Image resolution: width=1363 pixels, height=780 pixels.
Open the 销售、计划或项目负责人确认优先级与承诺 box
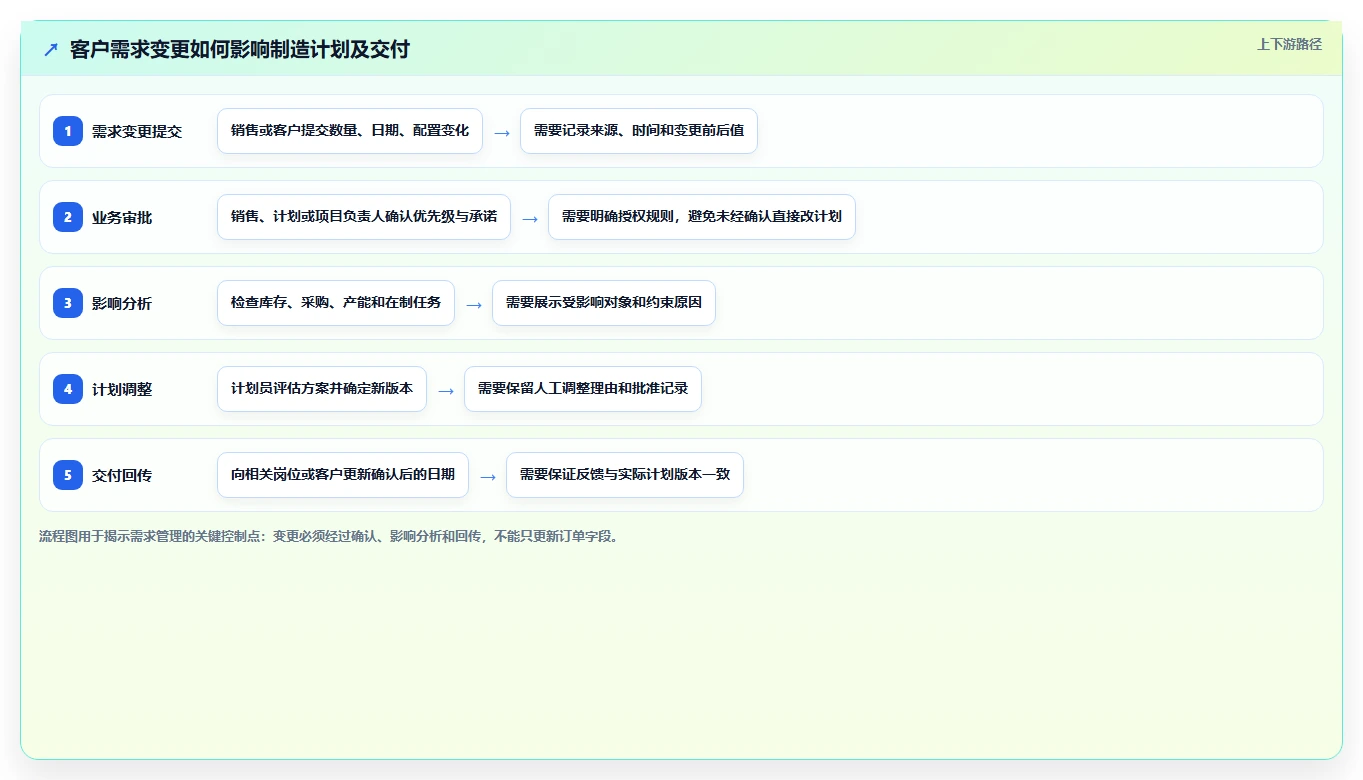(364, 217)
